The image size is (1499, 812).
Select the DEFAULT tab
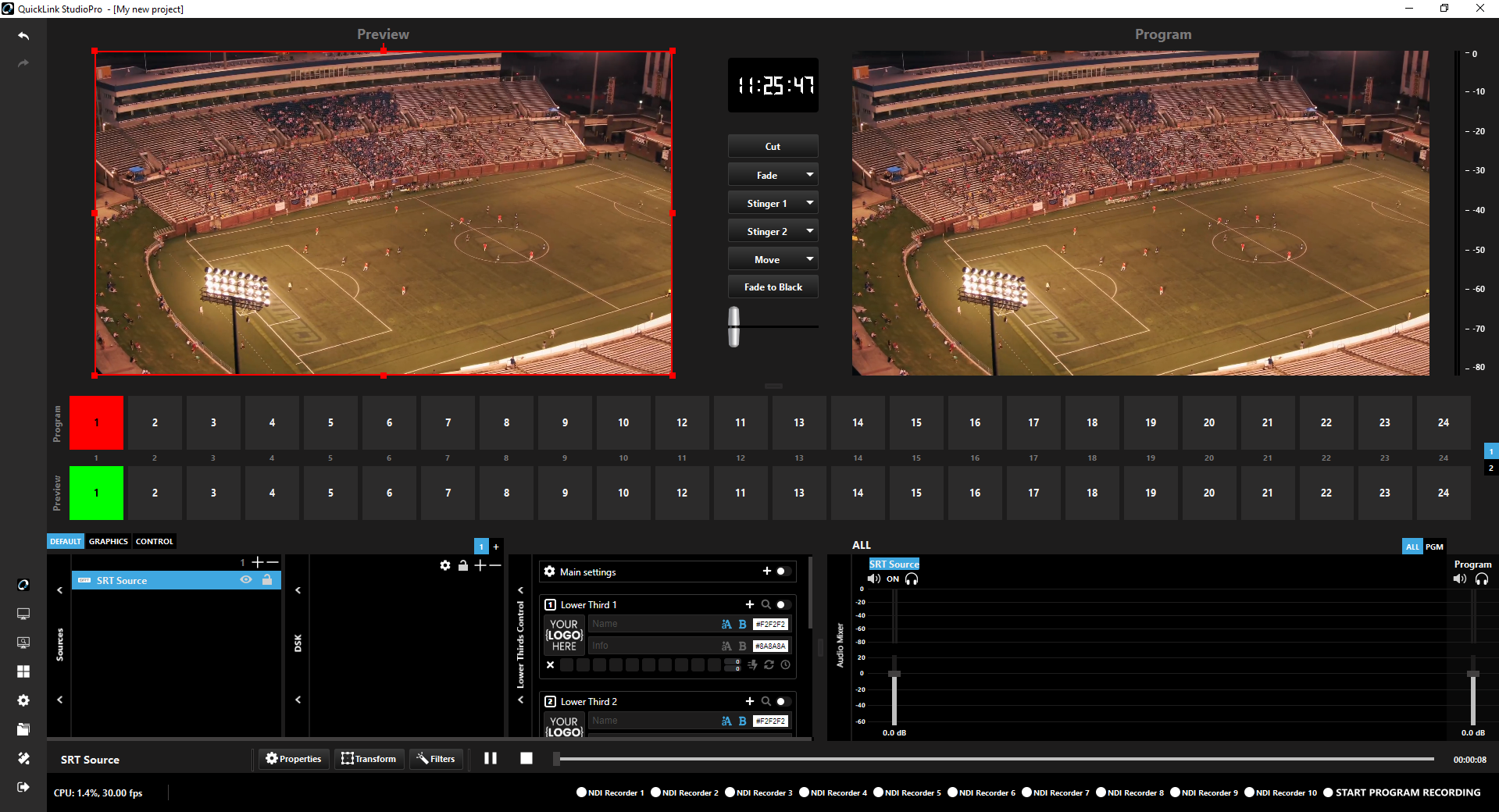(x=66, y=541)
